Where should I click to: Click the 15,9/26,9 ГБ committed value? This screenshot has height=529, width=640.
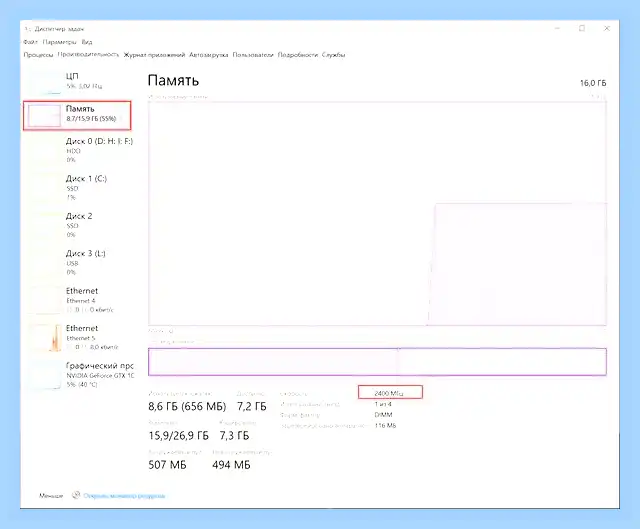coord(178,436)
